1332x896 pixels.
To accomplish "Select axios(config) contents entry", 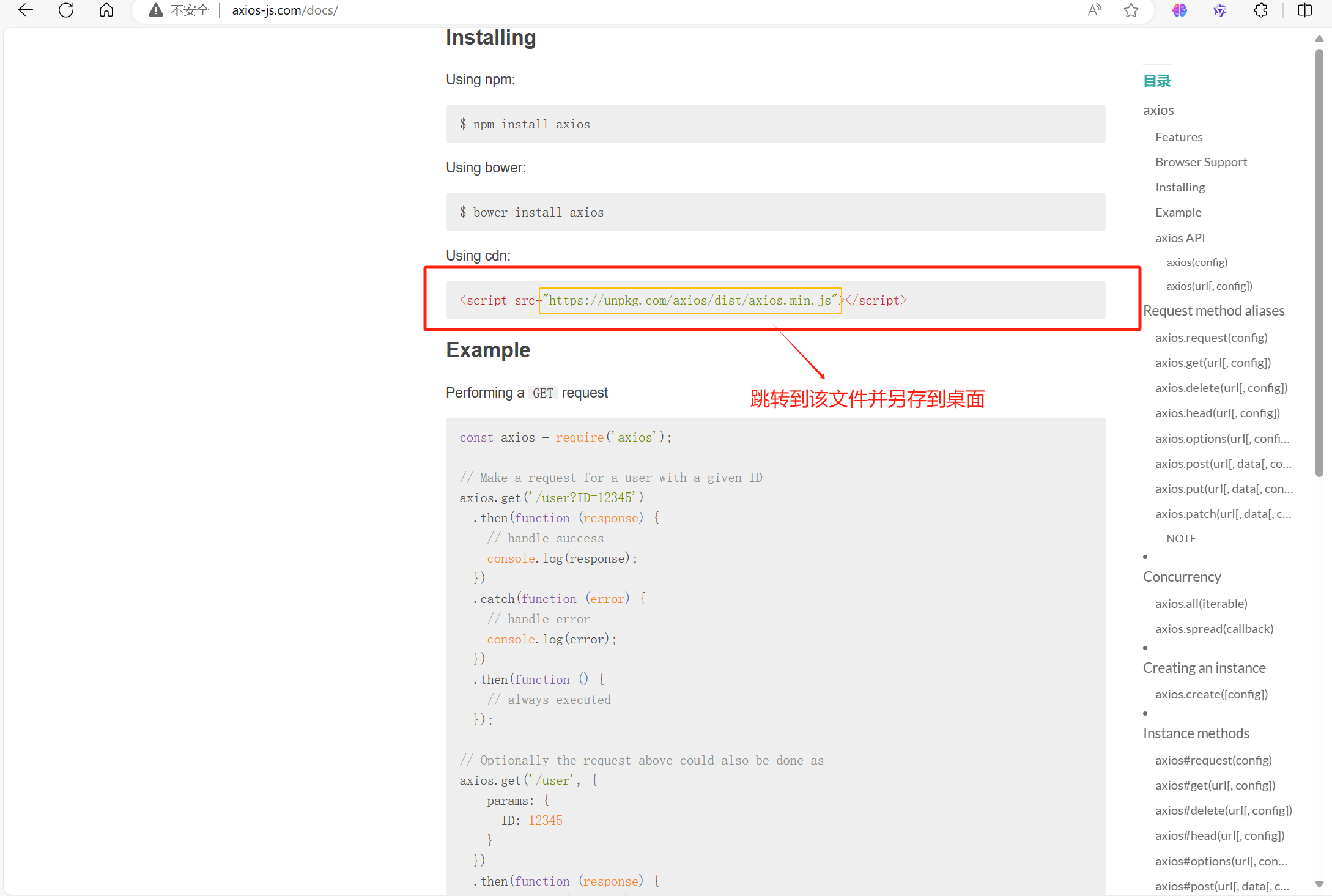I will tap(1197, 262).
